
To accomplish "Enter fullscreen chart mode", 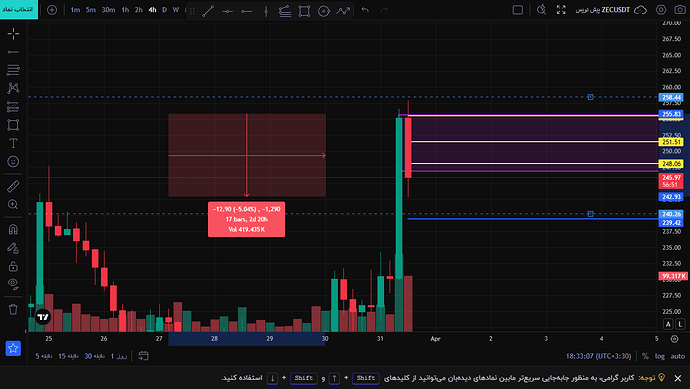I will pos(561,10).
